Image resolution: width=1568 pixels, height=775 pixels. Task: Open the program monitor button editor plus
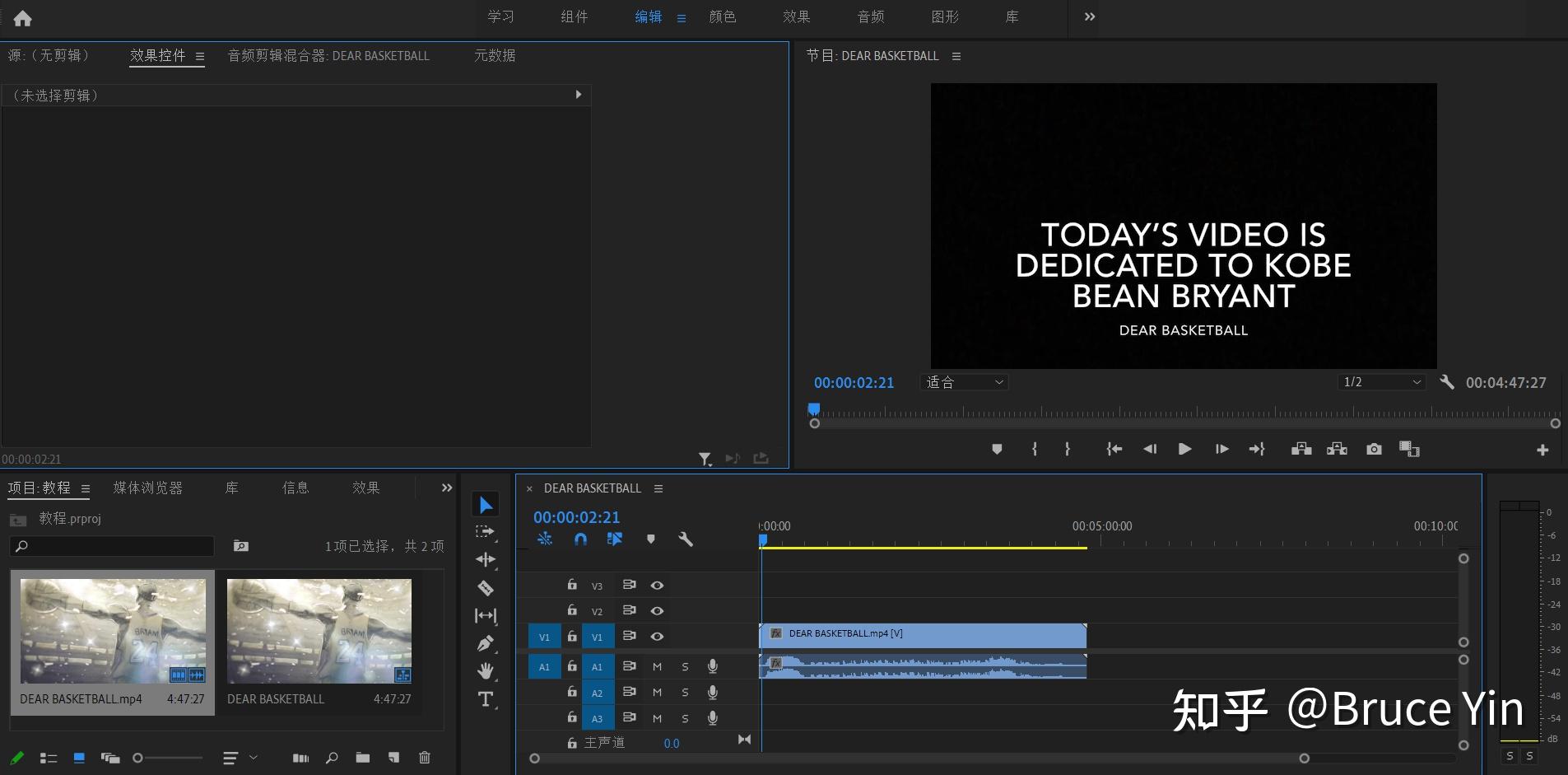[x=1542, y=450]
